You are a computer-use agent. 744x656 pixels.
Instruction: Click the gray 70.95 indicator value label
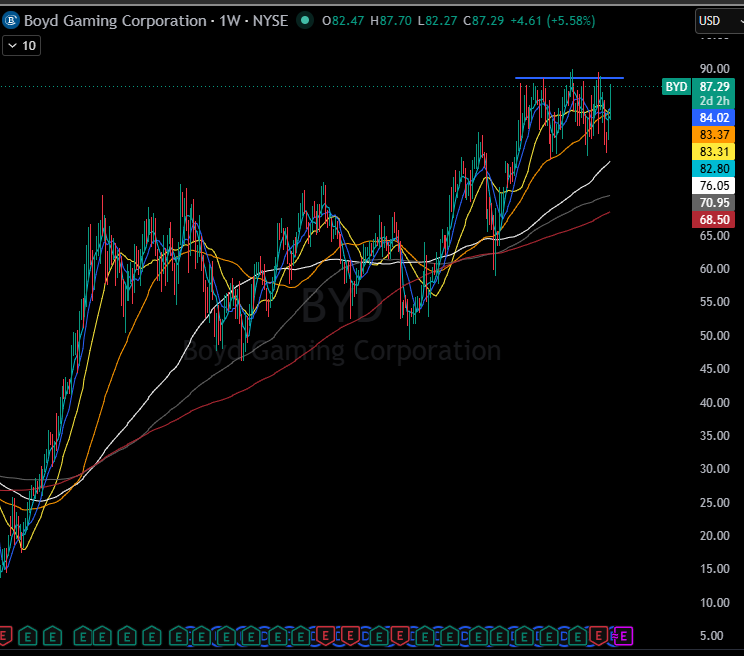pyautogui.click(x=714, y=203)
